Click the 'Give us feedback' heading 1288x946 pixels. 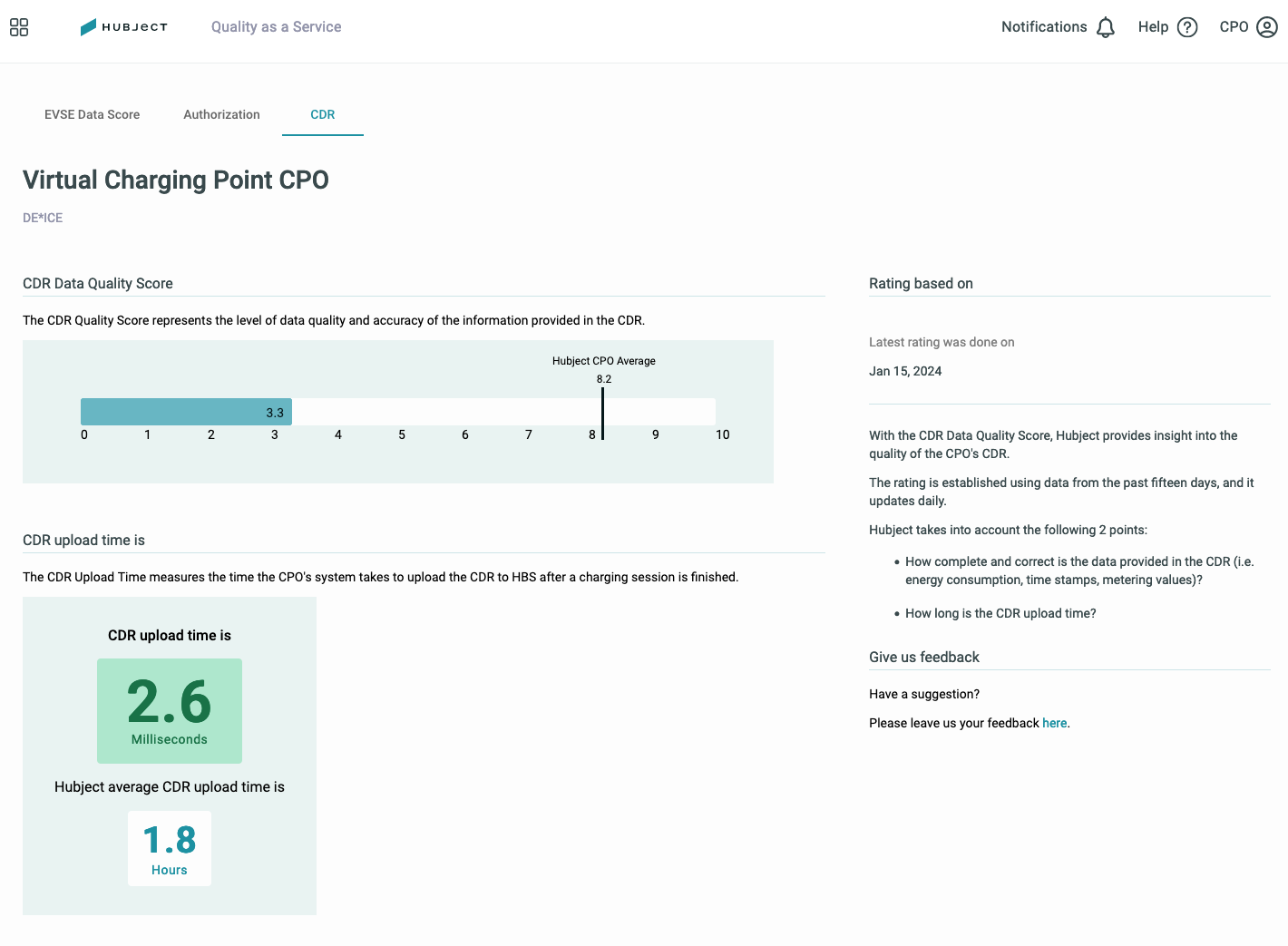click(x=924, y=657)
